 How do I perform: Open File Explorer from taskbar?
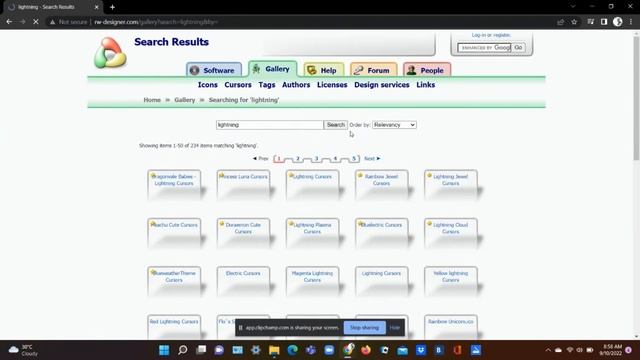(x=274, y=350)
